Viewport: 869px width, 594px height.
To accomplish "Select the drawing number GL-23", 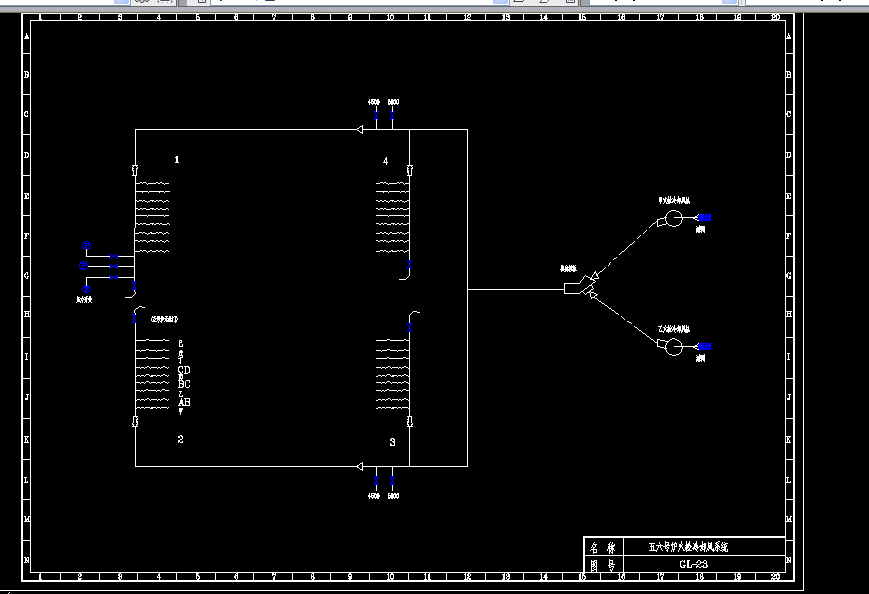I will pyautogui.click(x=693, y=564).
